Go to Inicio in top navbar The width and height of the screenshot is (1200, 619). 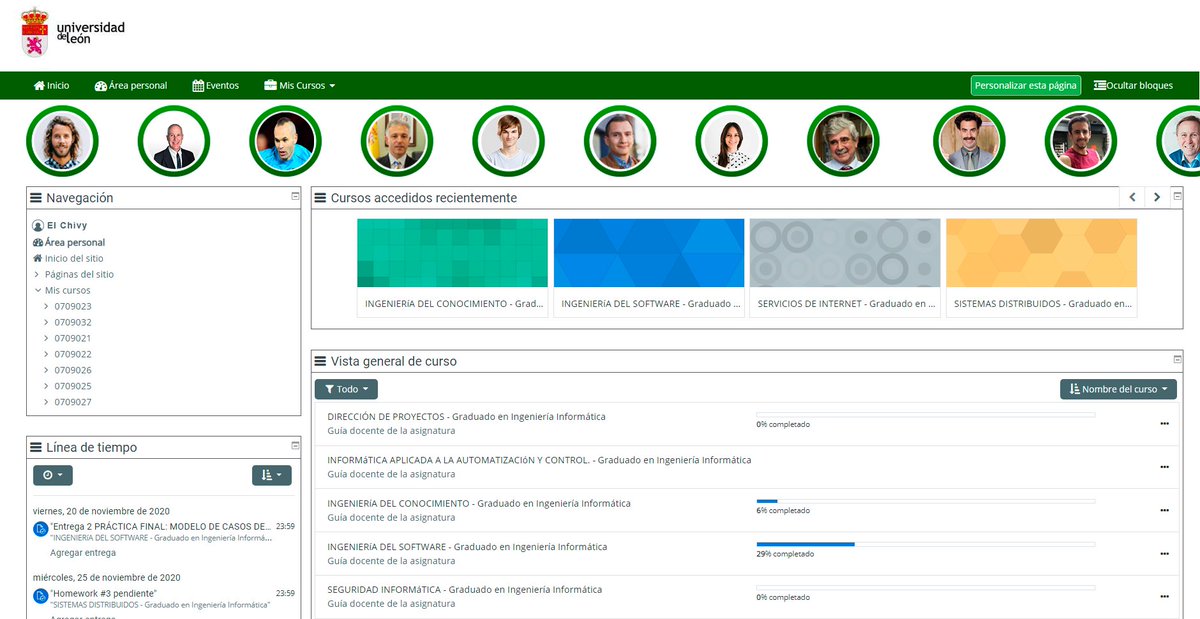click(x=52, y=86)
